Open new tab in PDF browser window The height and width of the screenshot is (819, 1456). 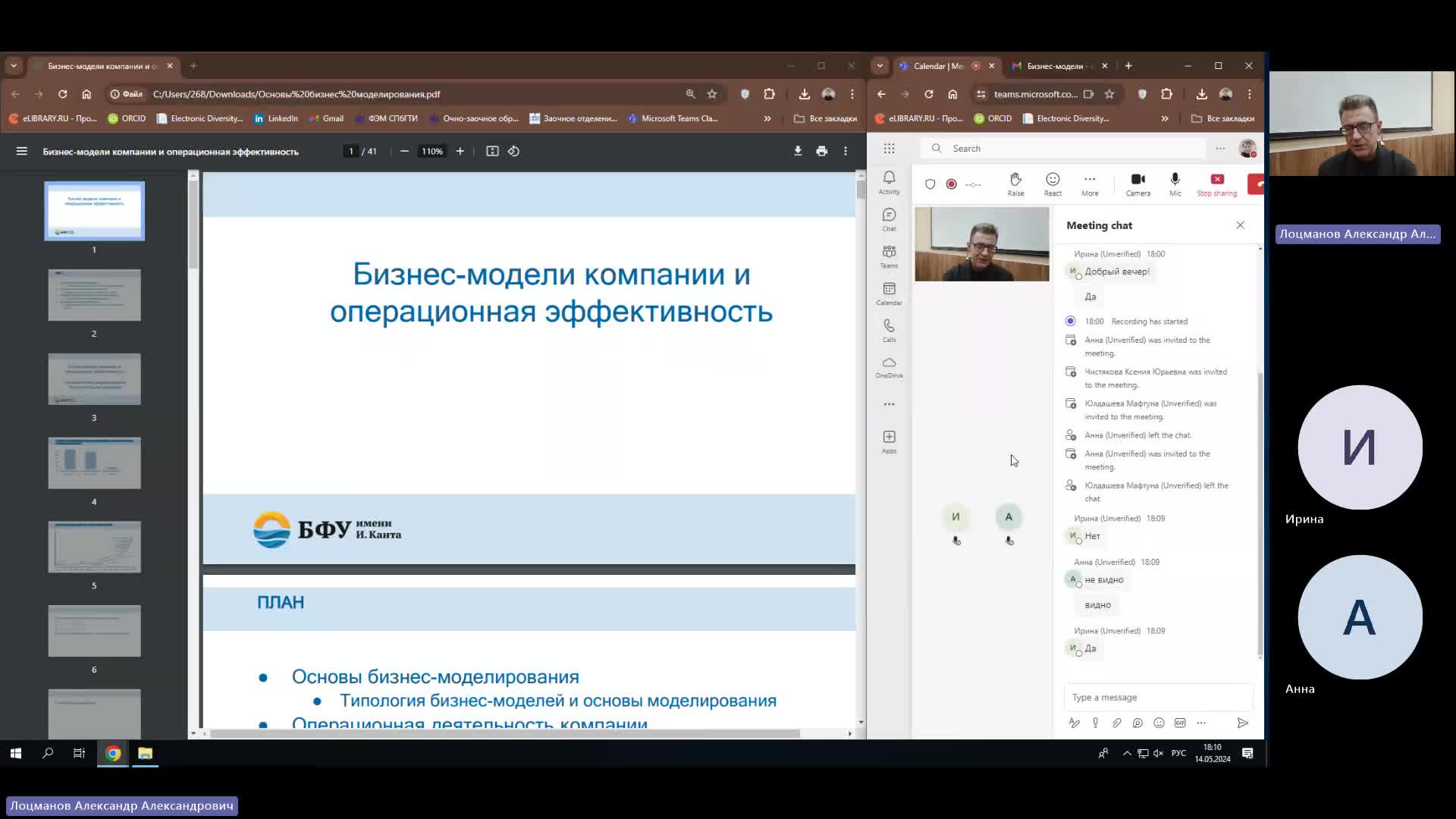(x=193, y=66)
